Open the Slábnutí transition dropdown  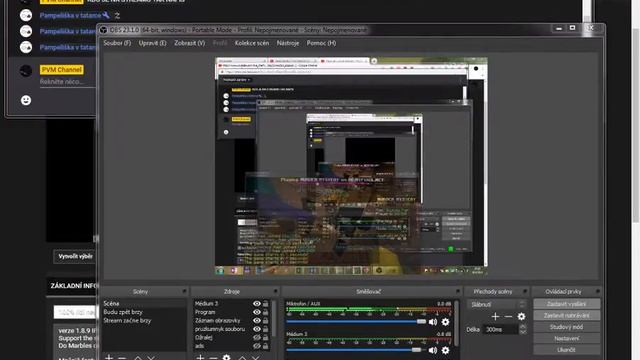[x=497, y=304]
